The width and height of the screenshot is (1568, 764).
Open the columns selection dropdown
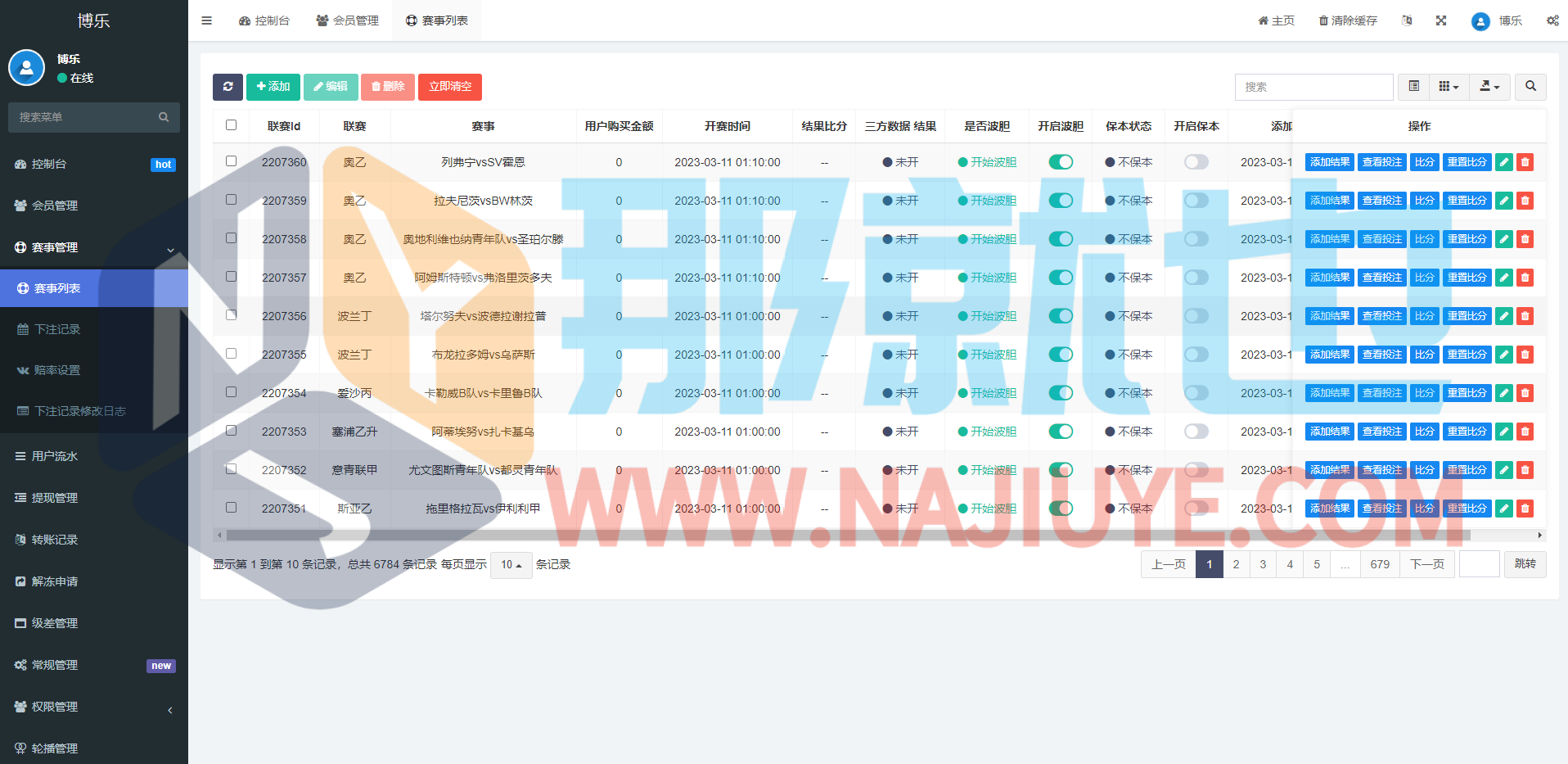1449,87
